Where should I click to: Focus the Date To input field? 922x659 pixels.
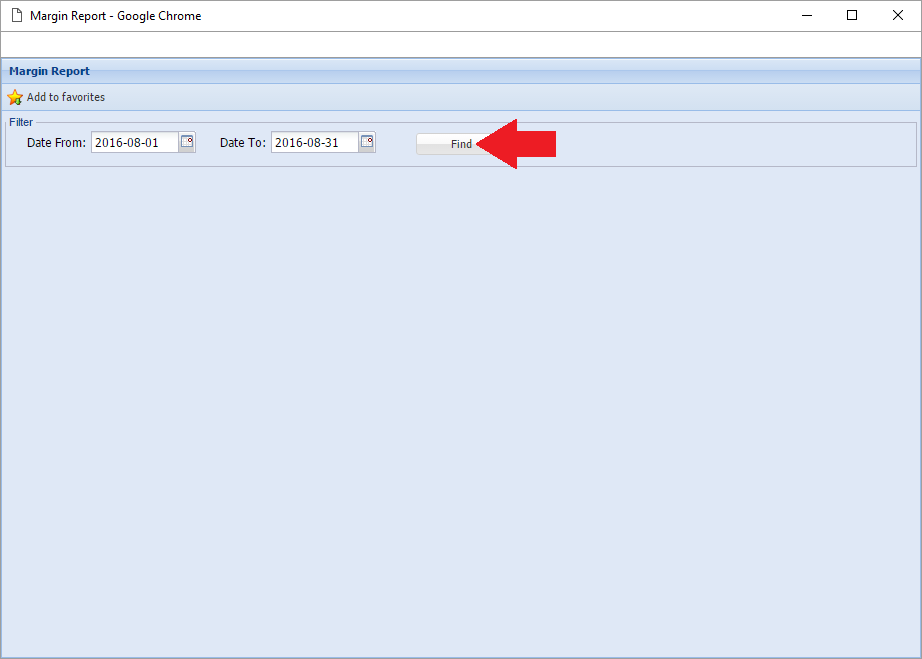click(x=315, y=142)
